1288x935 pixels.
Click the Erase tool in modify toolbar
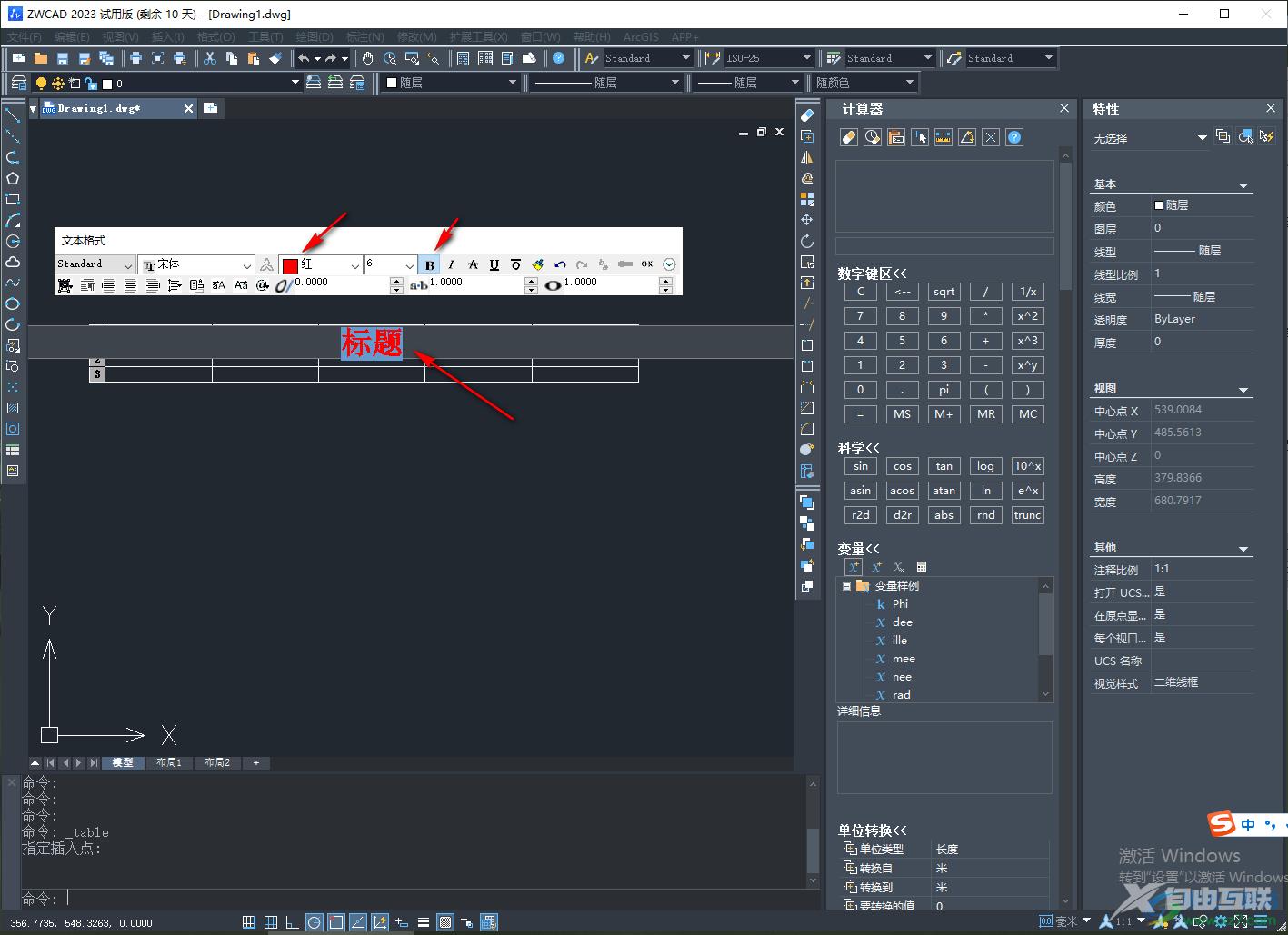click(806, 115)
